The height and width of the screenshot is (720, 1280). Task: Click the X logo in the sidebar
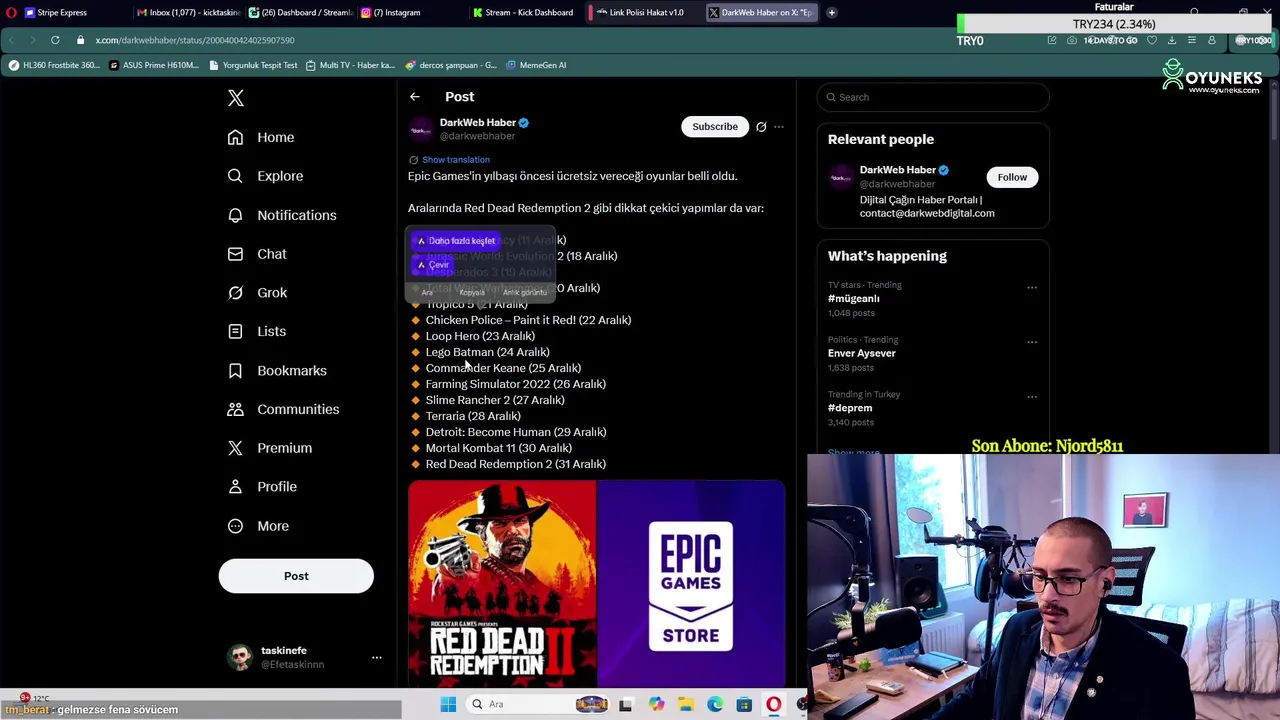(x=236, y=98)
